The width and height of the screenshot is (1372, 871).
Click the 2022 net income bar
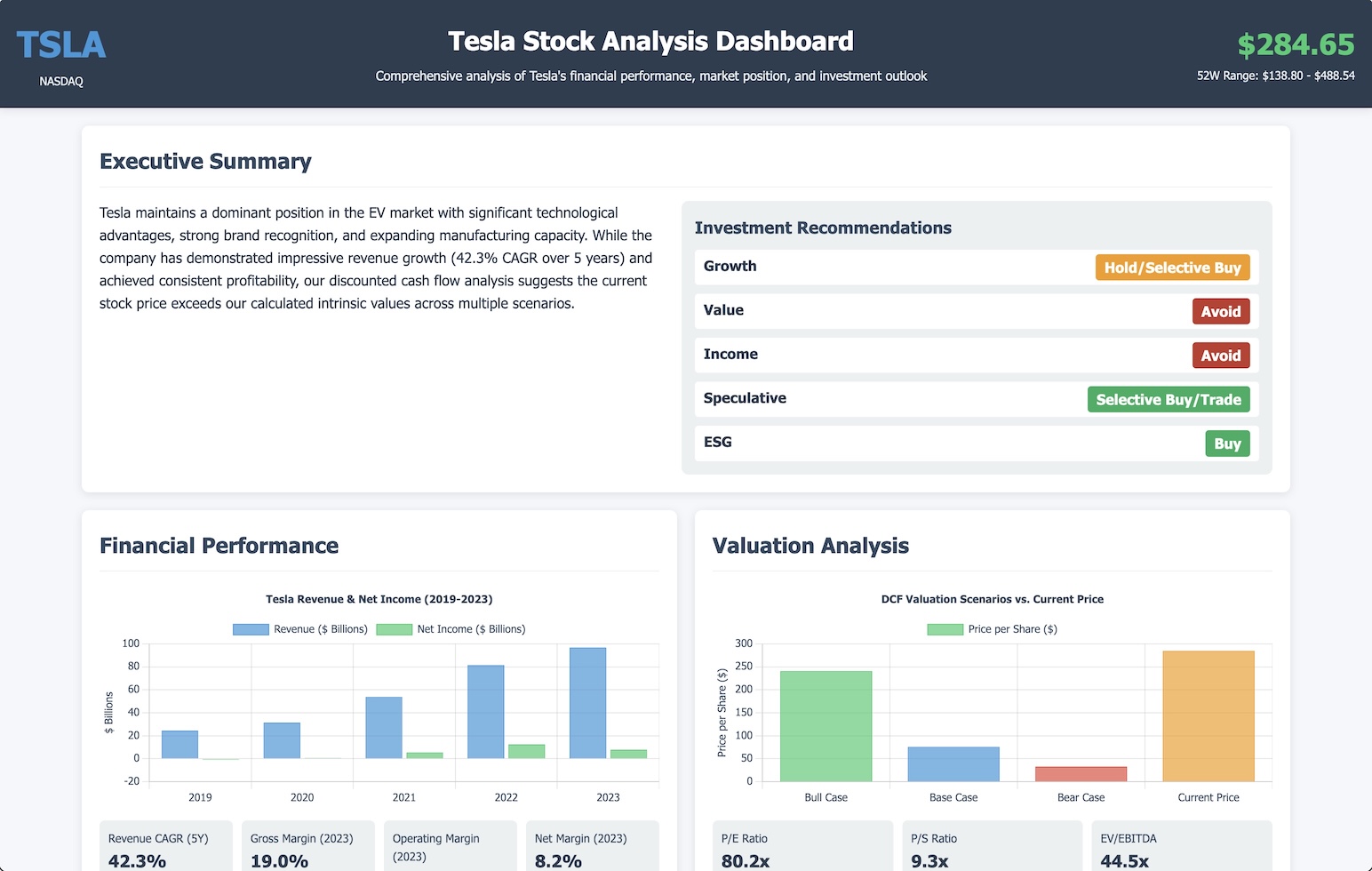tap(526, 751)
